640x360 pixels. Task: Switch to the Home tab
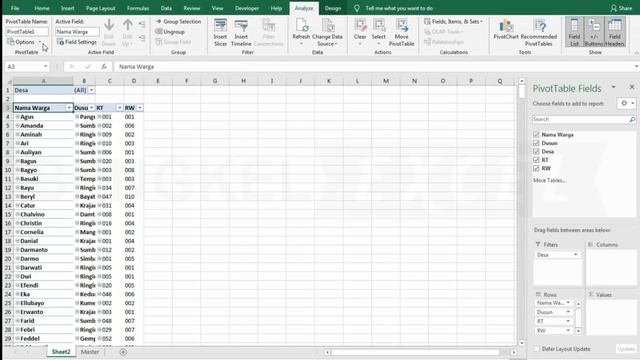click(x=42, y=8)
